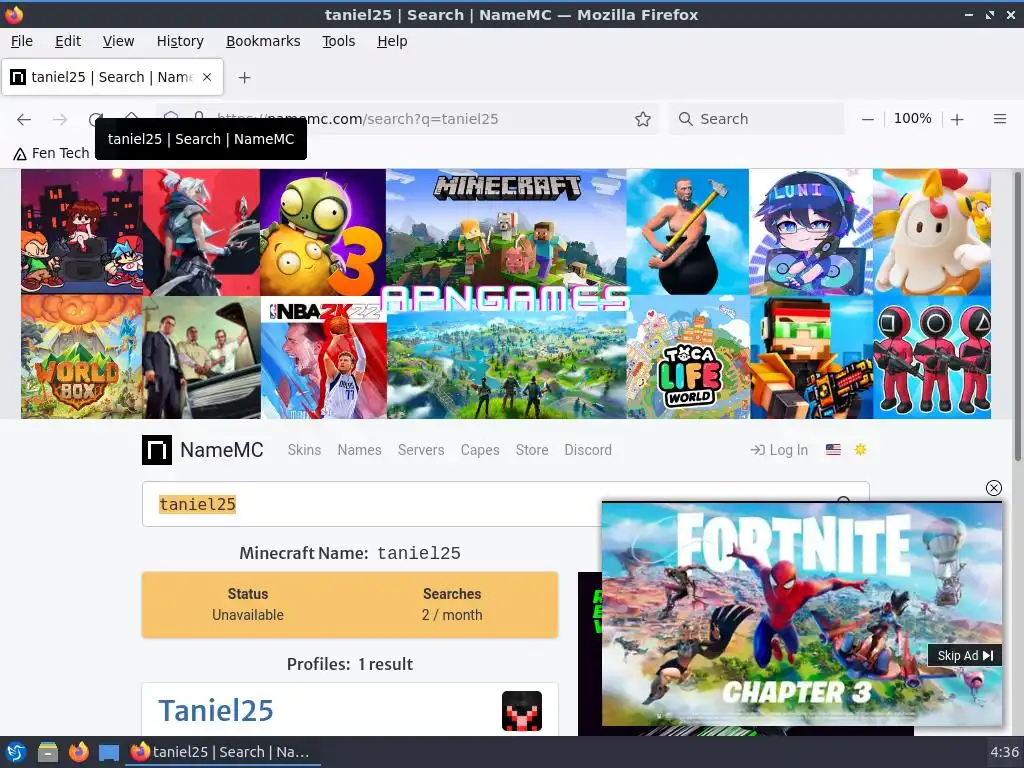Open the History menu
This screenshot has height=768, width=1024.
tap(180, 41)
